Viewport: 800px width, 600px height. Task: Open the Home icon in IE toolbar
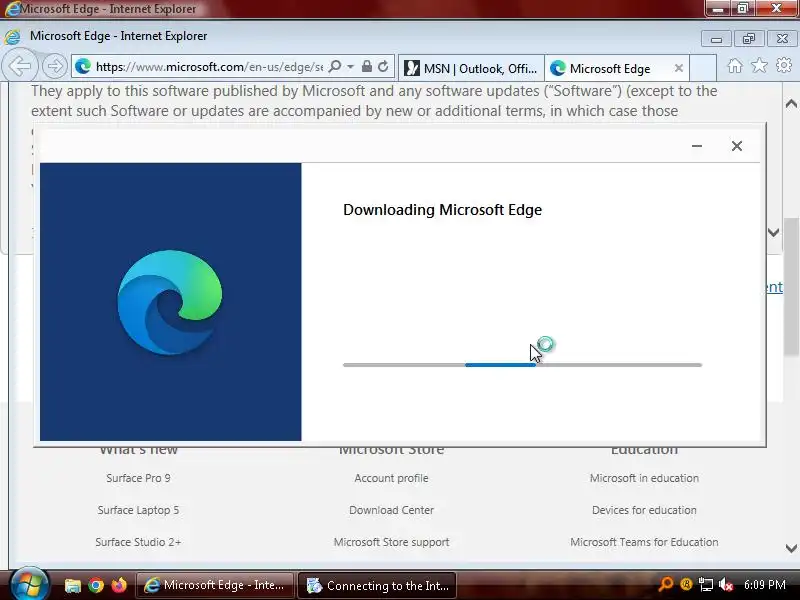click(x=735, y=66)
